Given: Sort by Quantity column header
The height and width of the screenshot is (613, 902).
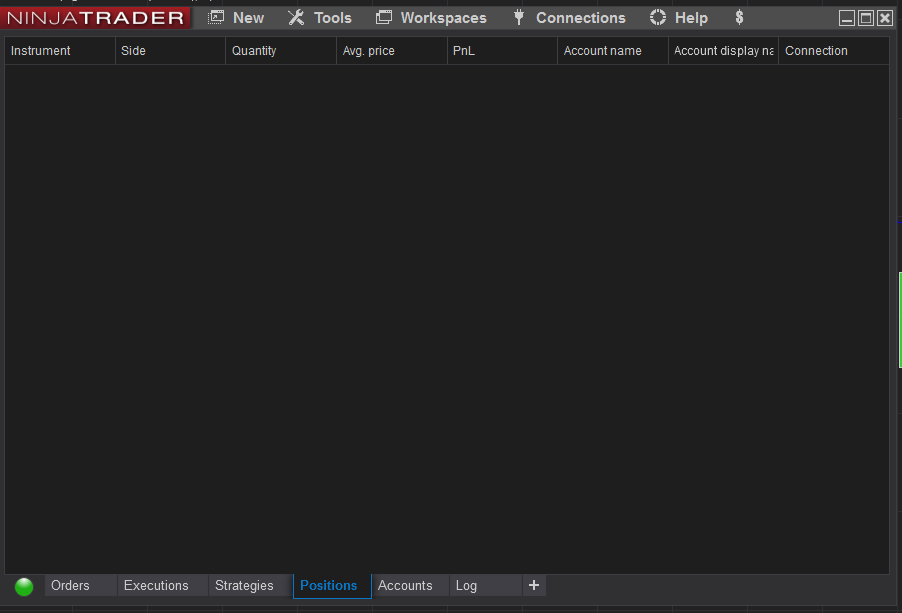Looking at the screenshot, I should point(281,51).
